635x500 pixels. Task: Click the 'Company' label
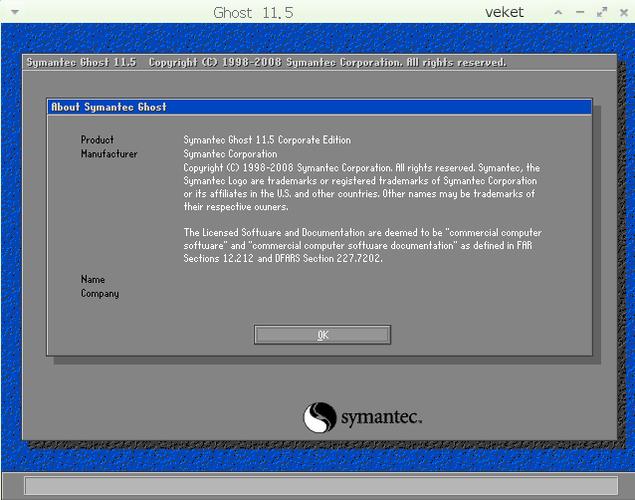[100, 294]
